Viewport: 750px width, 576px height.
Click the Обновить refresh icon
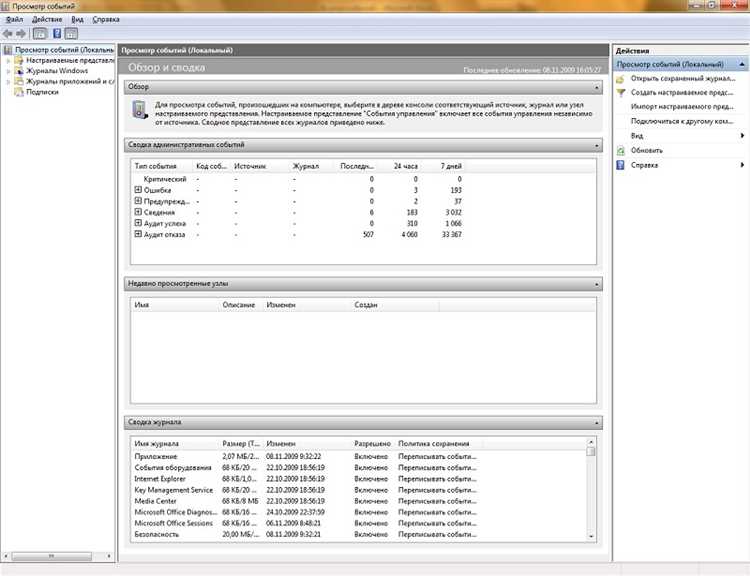tap(620, 151)
